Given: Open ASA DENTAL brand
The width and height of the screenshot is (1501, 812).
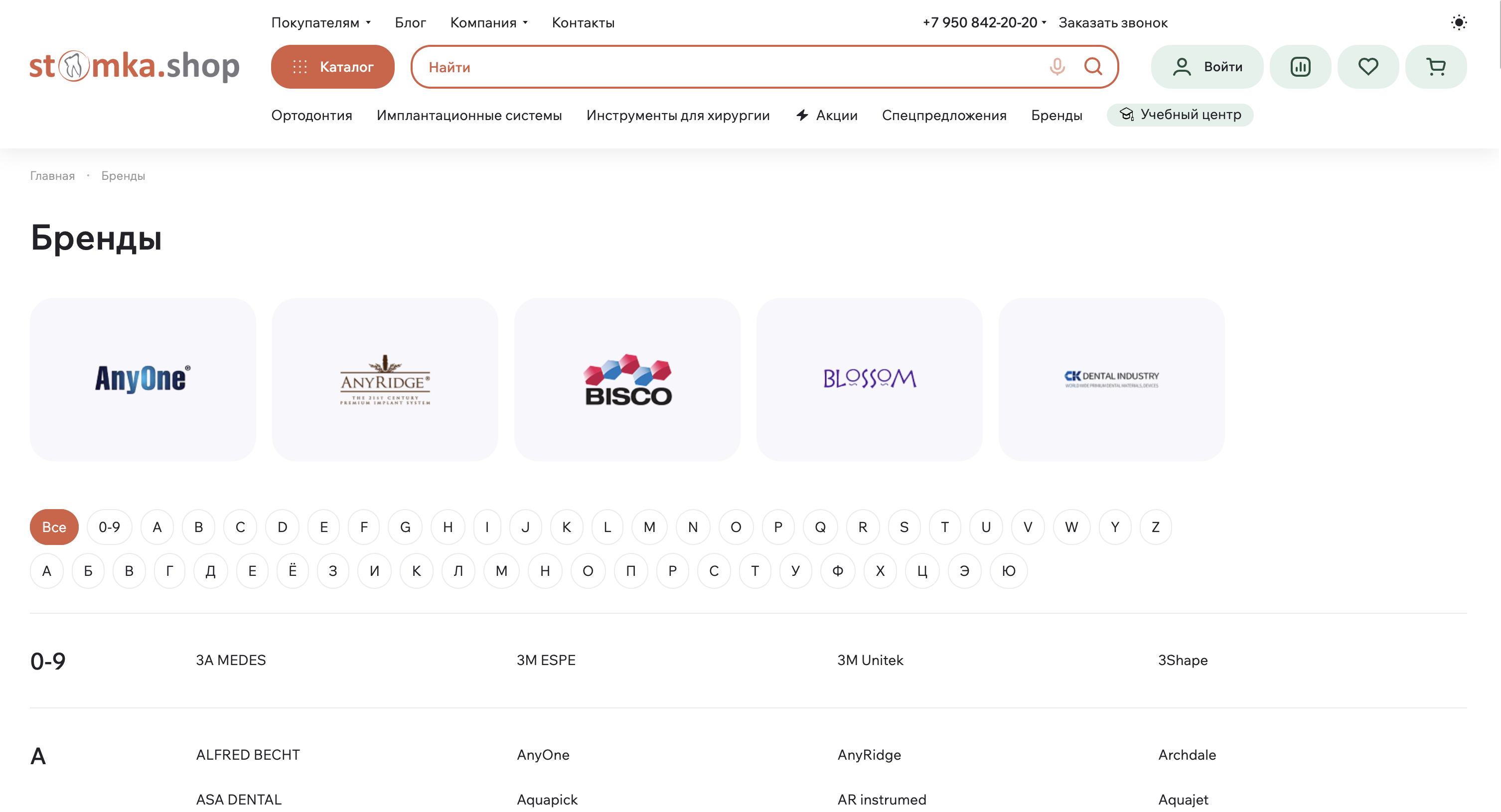Looking at the screenshot, I should 239,799.
